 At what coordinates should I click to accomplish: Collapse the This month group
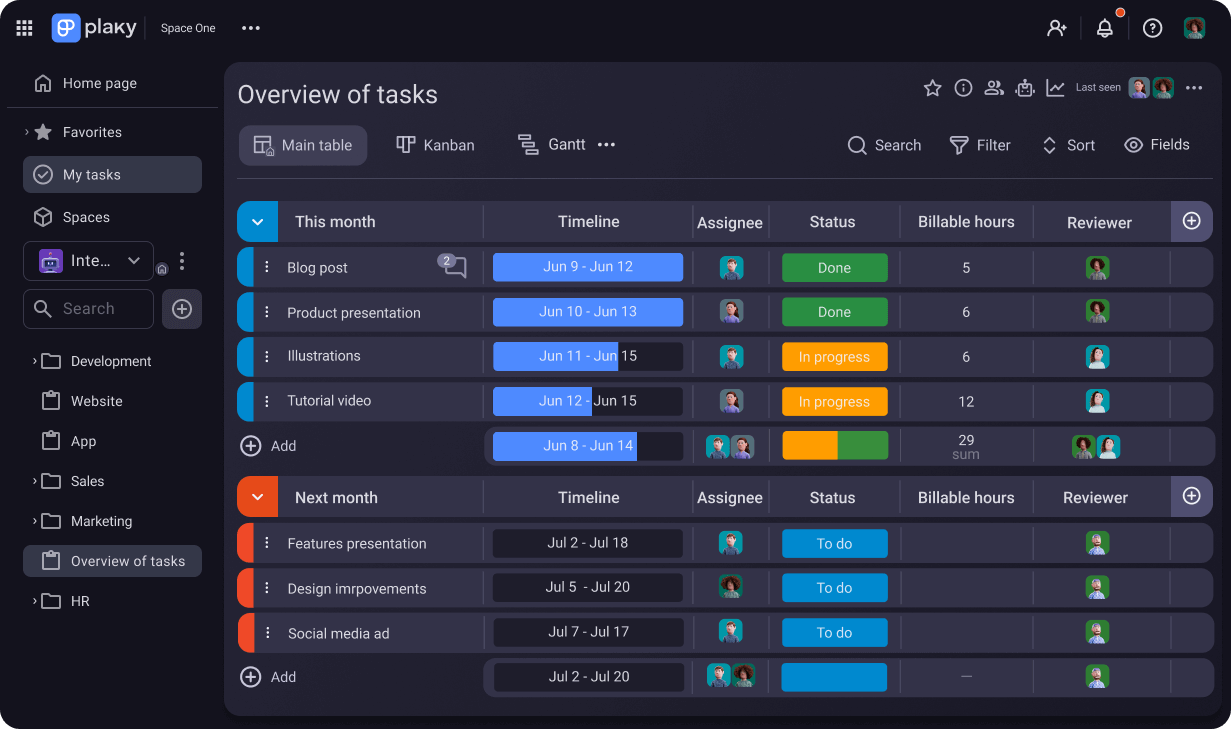257,221
